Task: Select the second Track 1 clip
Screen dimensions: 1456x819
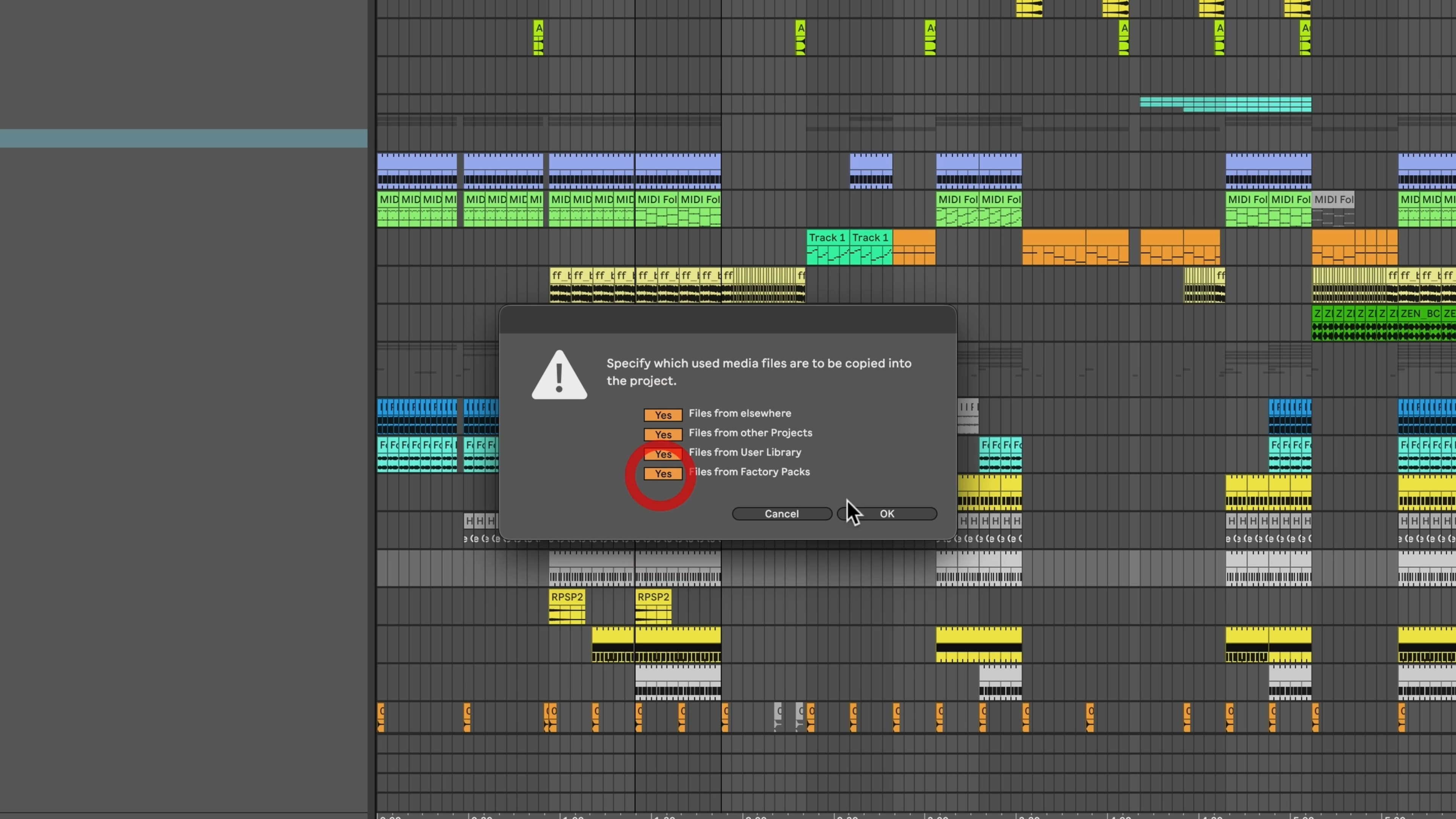Action: (871, 247)
